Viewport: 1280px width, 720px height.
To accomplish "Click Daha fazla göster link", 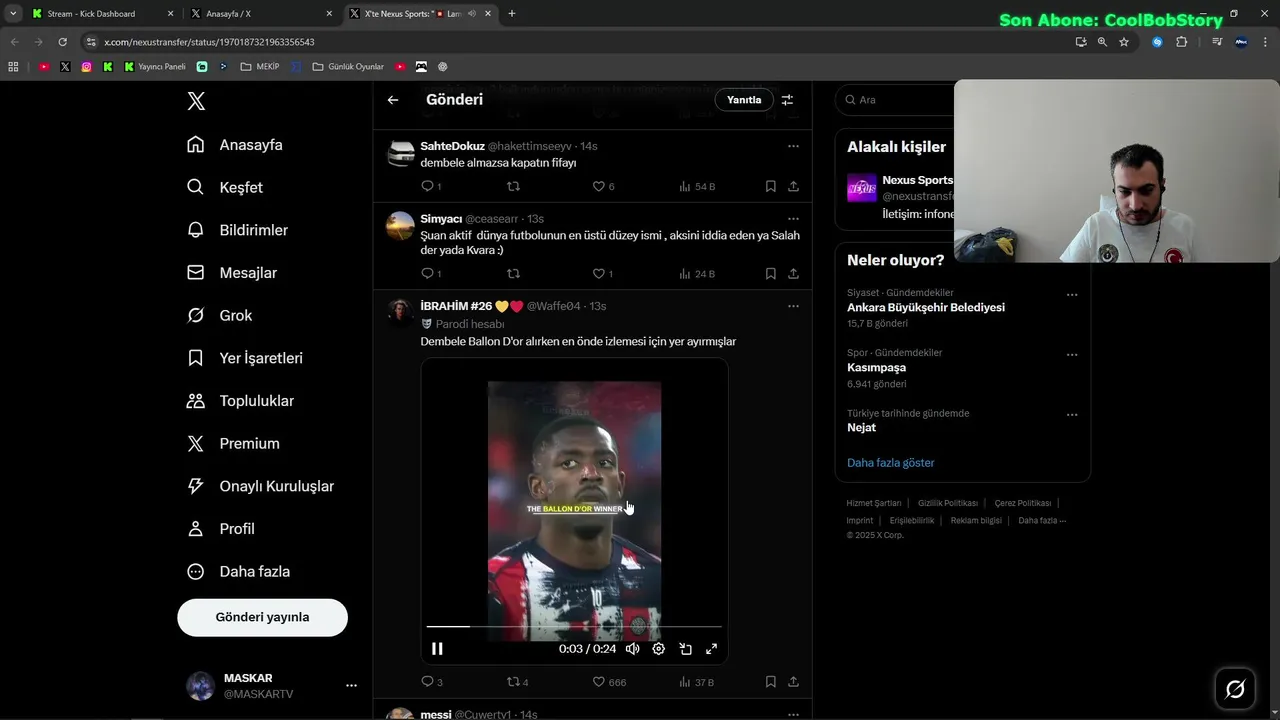I will [891, 463].
